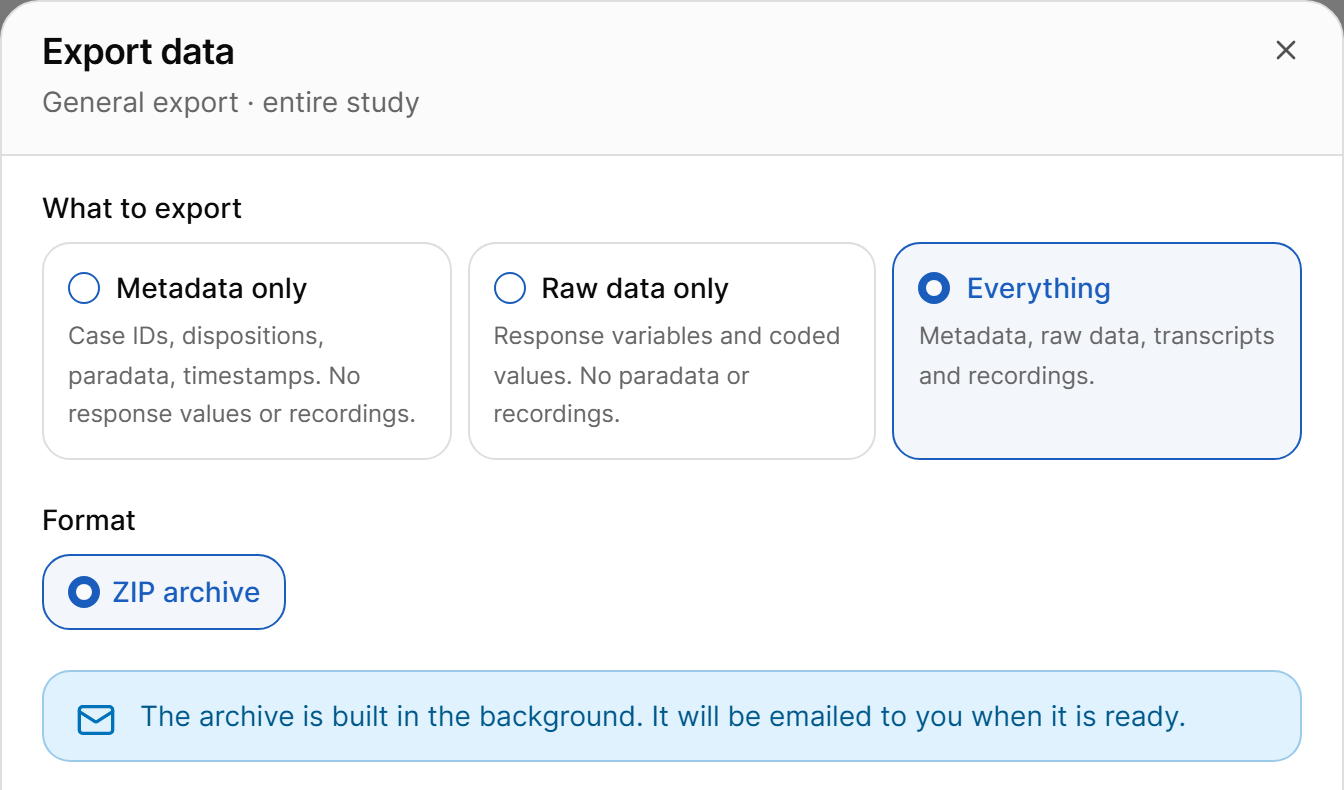The image size is (1344, 790).
Task: Click the "Response variables and coded values" description
Action: click(x=667, y=375)
